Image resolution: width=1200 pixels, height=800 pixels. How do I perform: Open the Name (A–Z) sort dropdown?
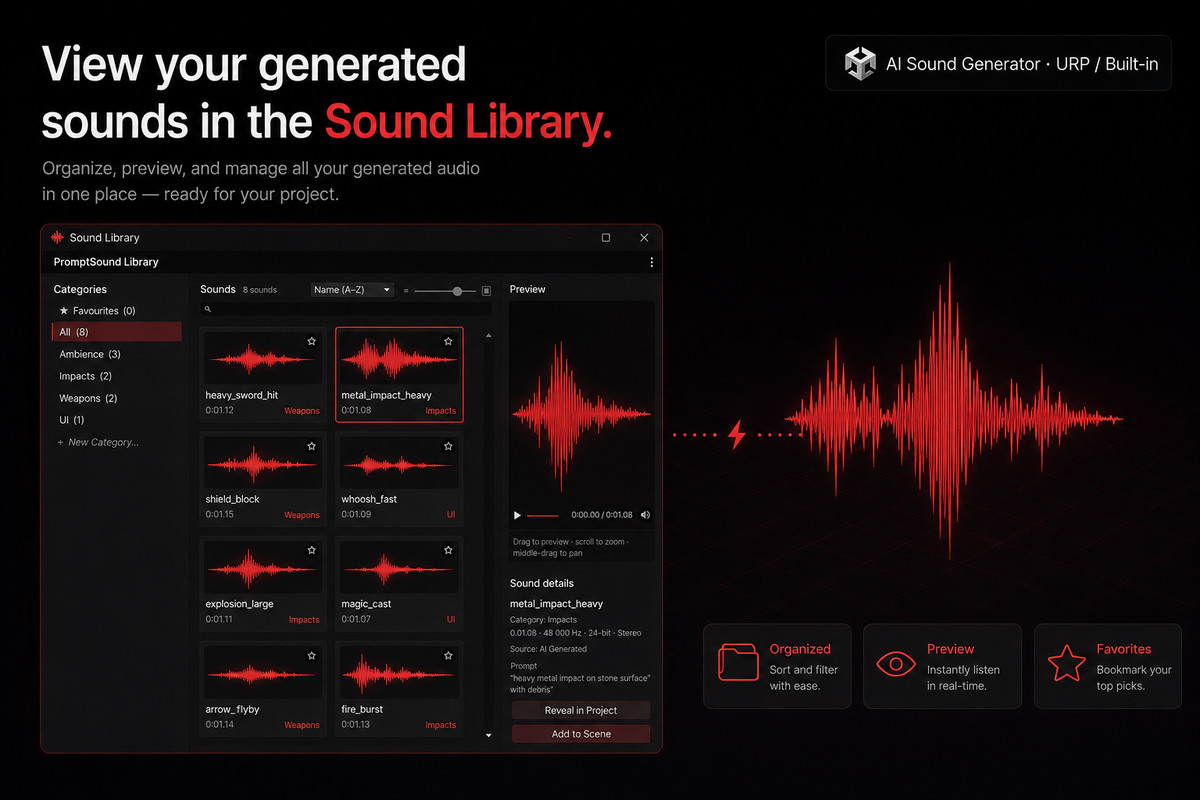pos(352,290)
